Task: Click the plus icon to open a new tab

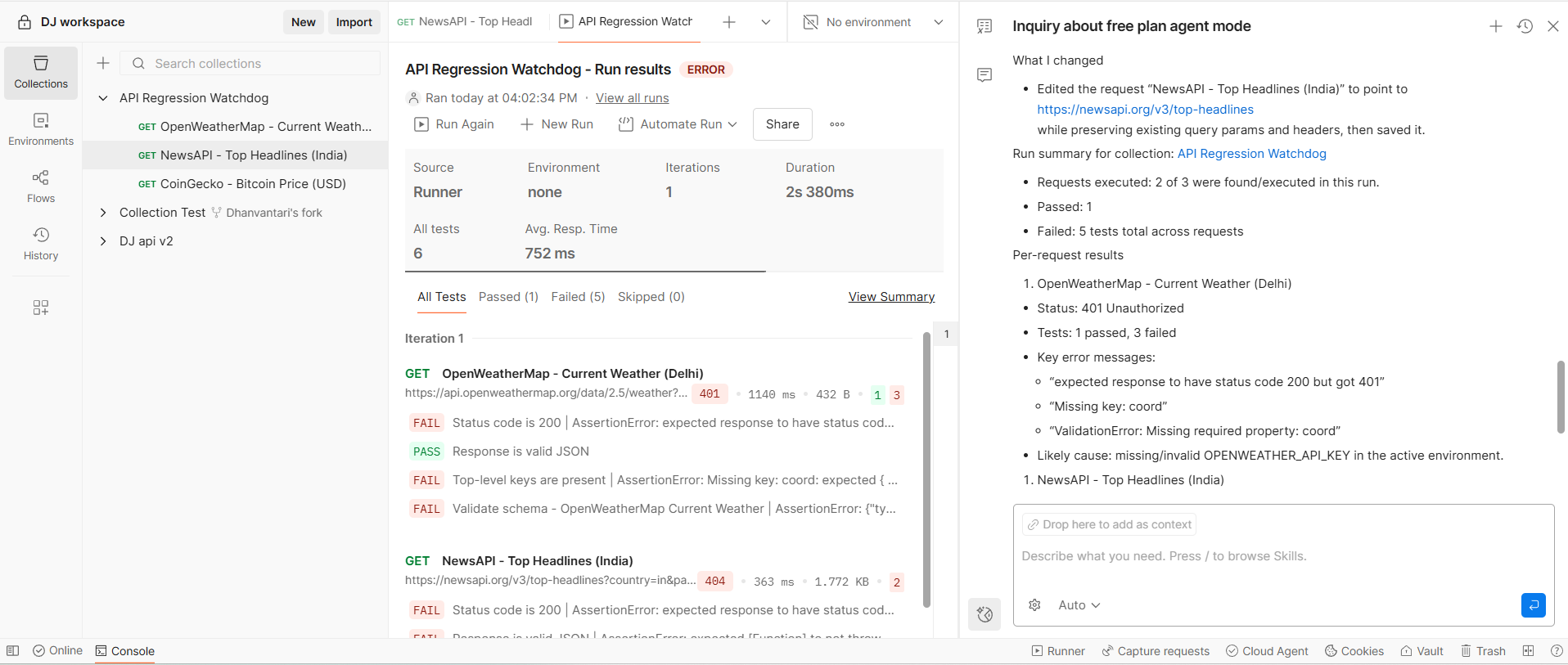Action: 729,22
